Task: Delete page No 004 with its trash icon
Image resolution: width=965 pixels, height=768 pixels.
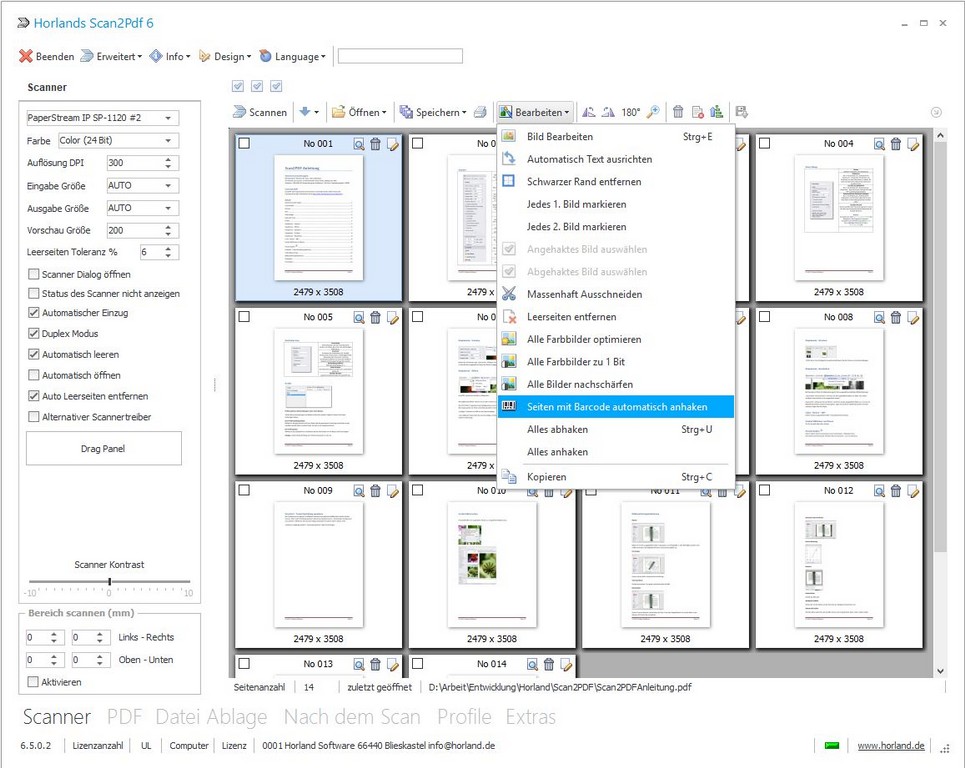Action: (896, 144)
